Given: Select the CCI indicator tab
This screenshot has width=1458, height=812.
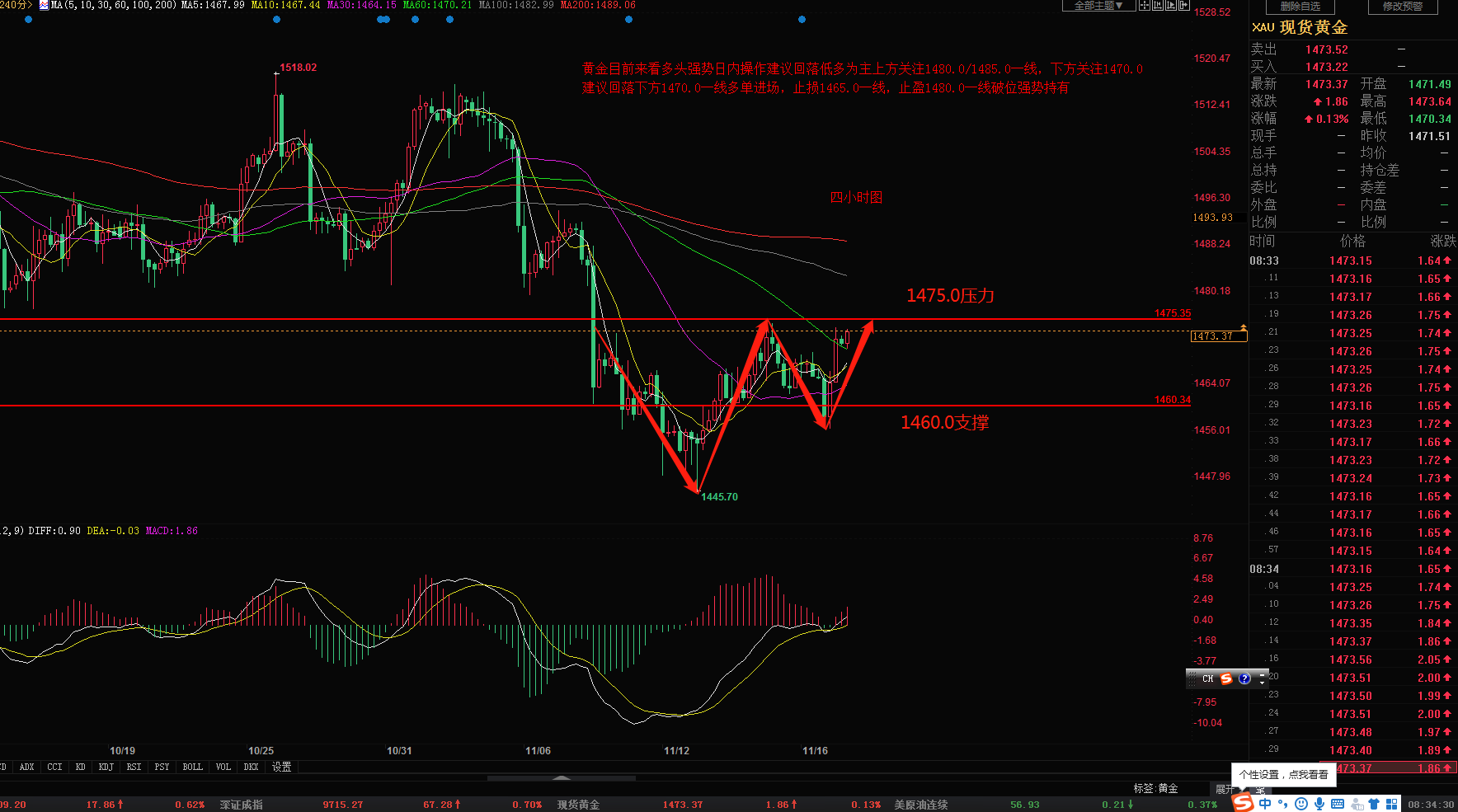Looking at the screenshot, I should click(x=54, y=767).
